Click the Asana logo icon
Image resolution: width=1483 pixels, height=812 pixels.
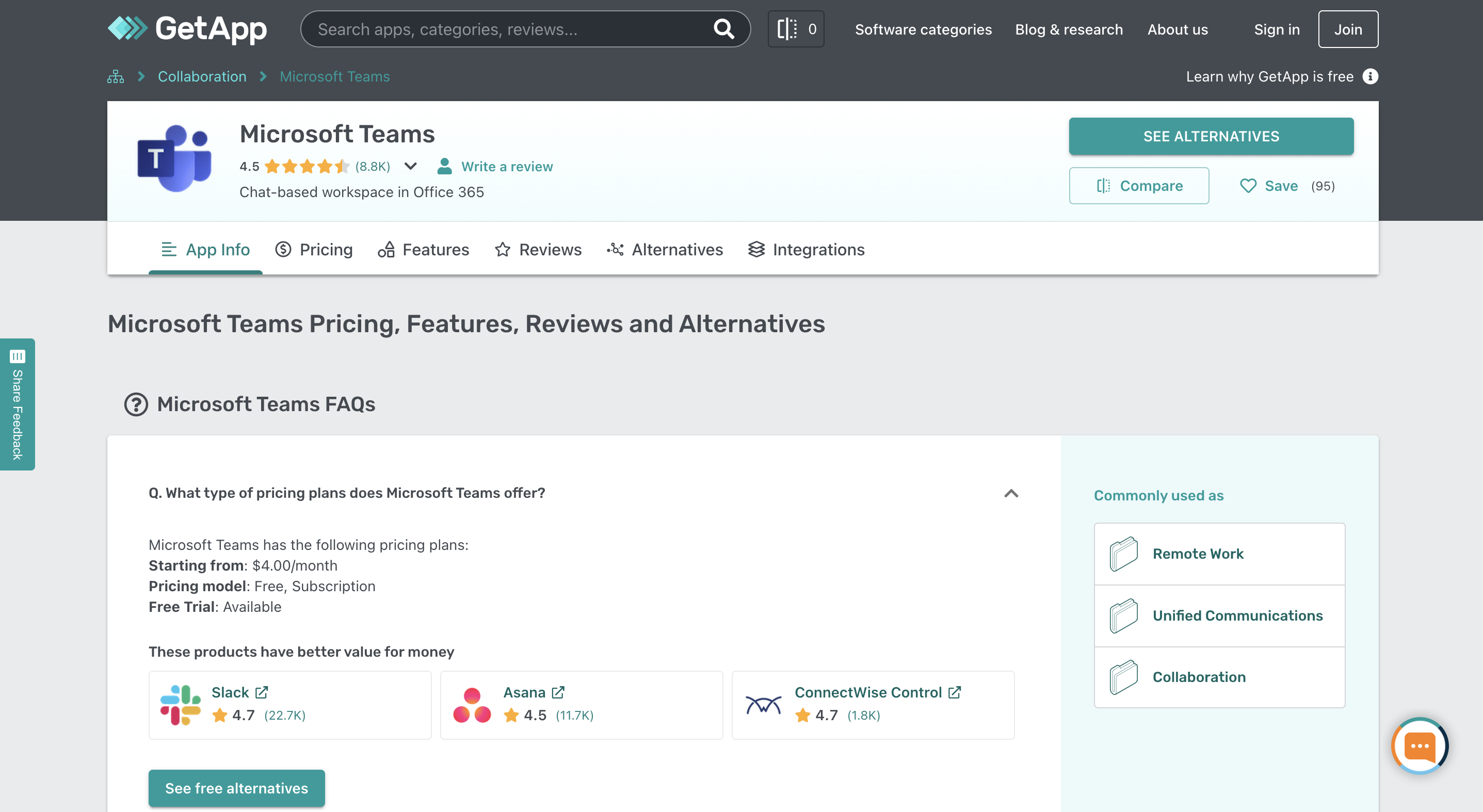(472, 705)
